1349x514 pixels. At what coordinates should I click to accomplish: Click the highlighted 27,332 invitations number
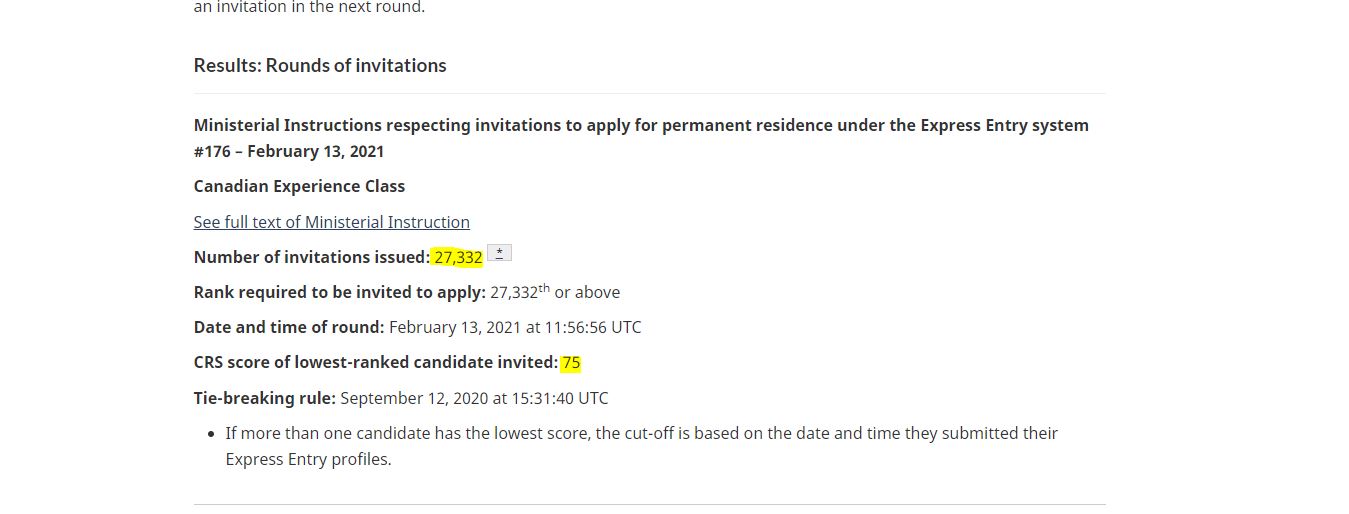pos(458,257)
